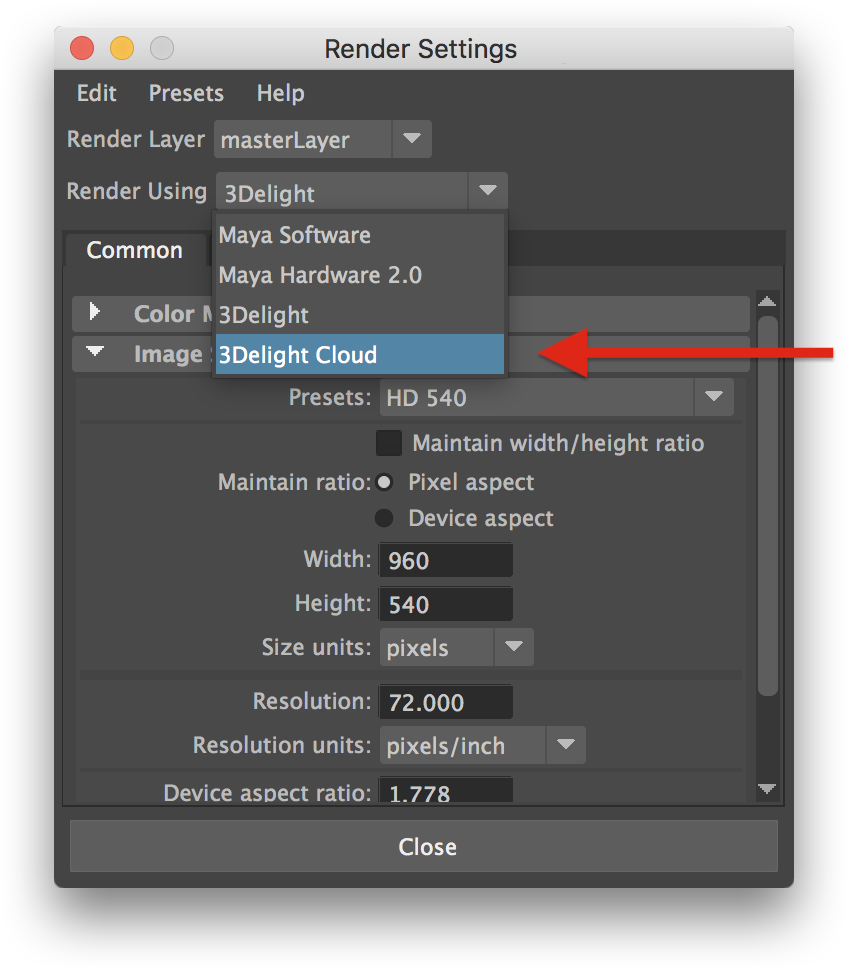Open the Presets menu

click(x=186, y=93)
